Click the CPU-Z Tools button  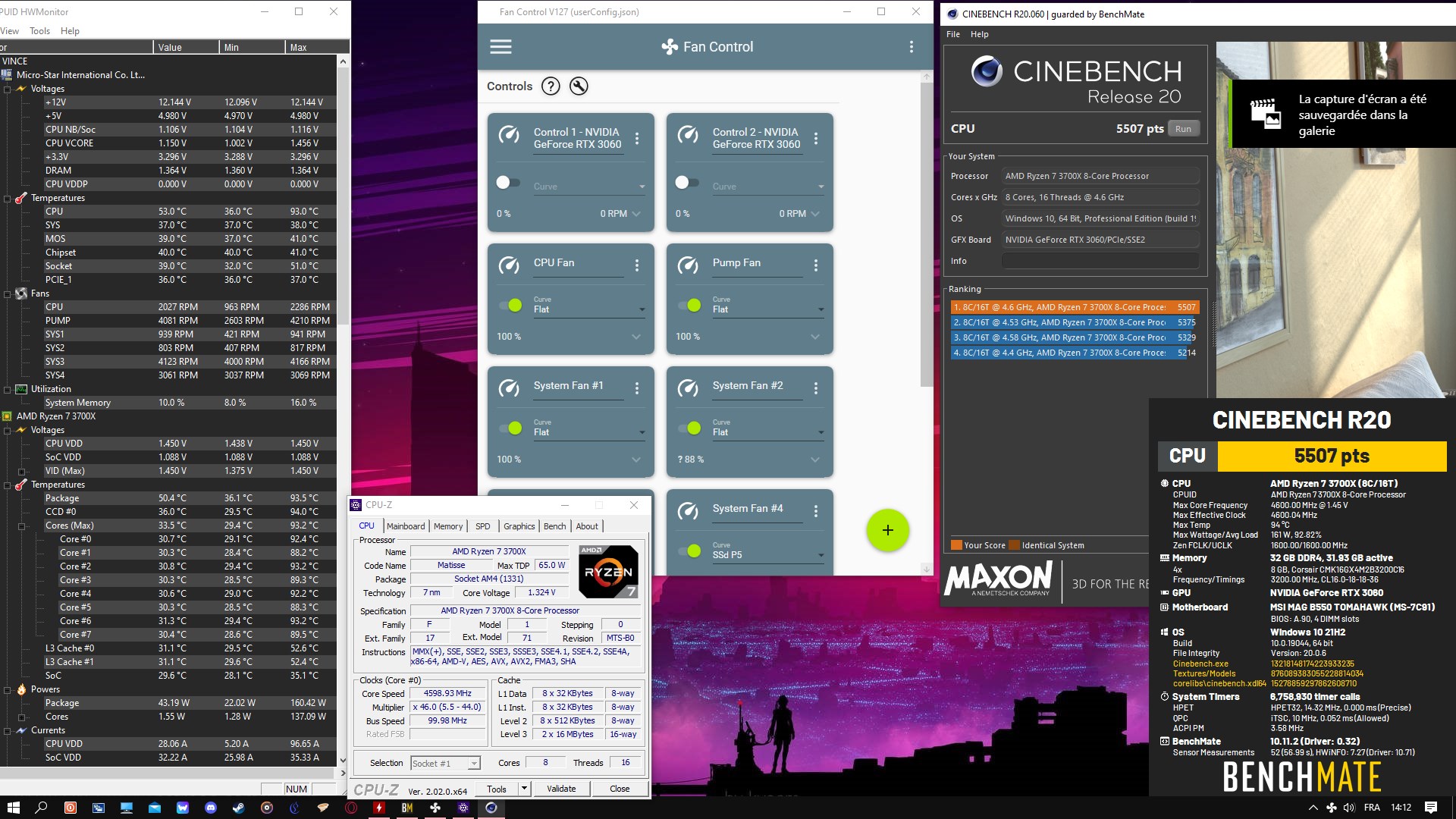[x=497, y=789]
